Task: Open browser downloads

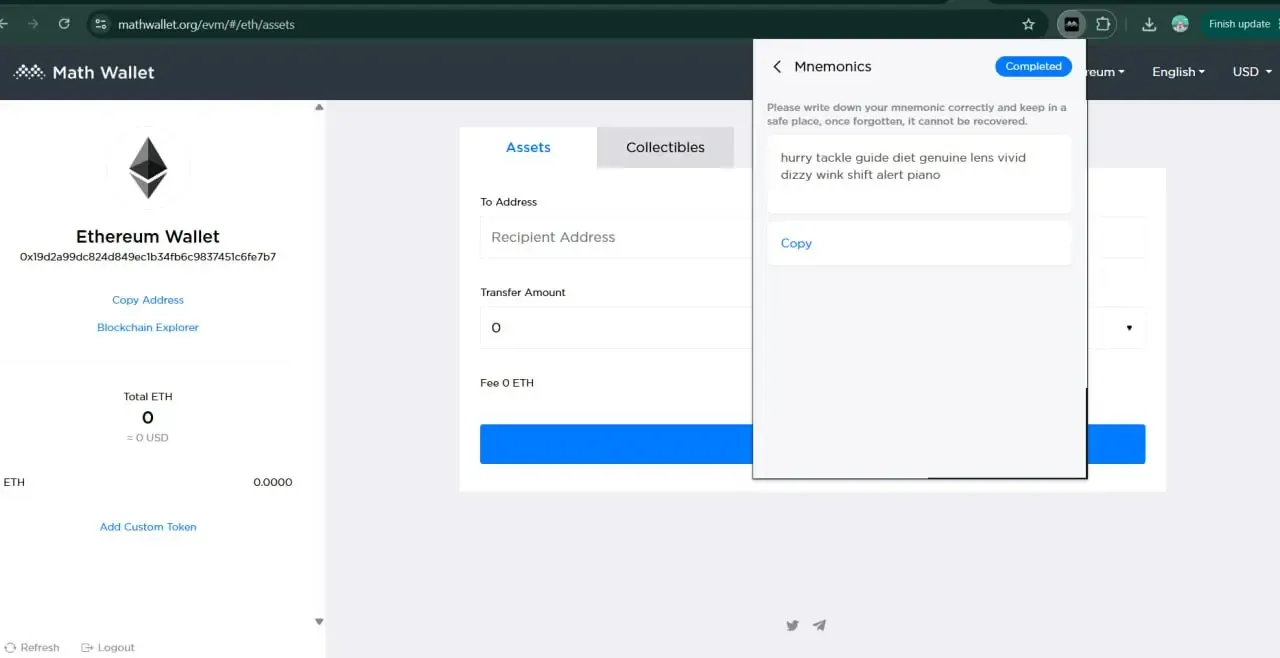Action: (1149, 24)
